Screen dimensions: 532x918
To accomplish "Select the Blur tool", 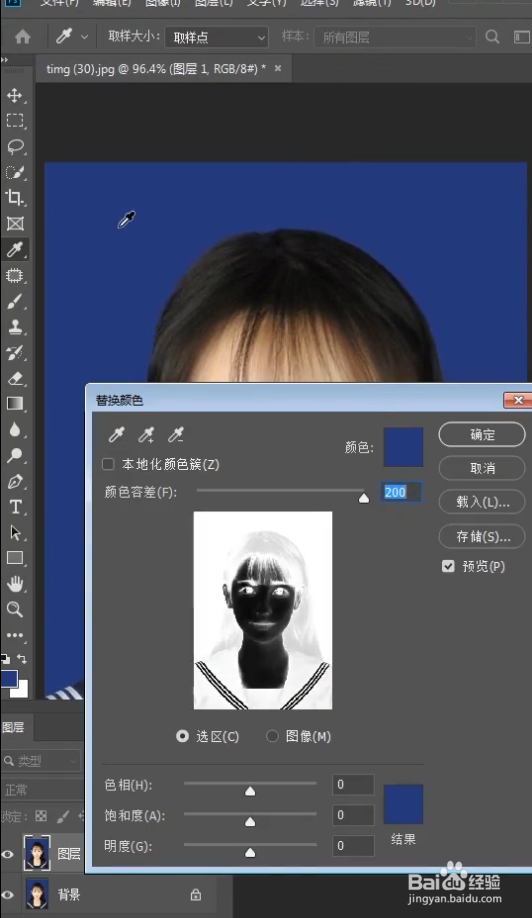I will point(15,430).
